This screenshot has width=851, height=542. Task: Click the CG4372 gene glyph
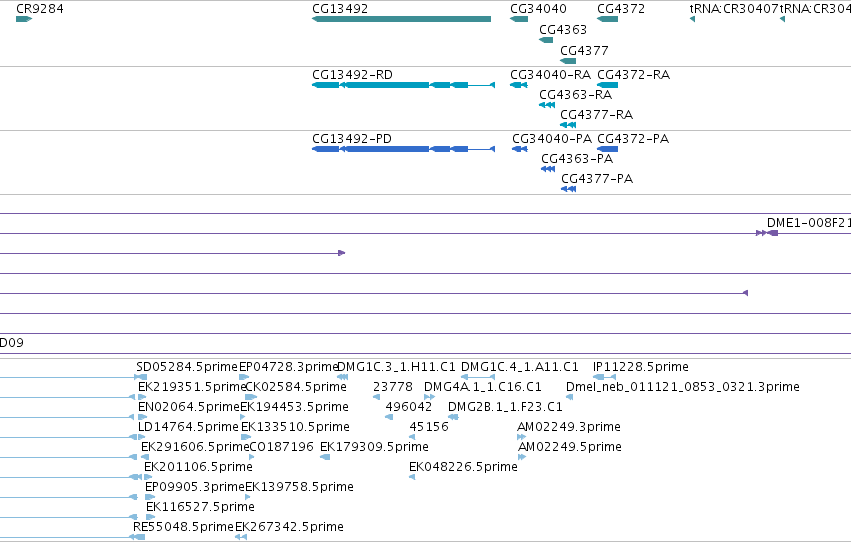point(607,19)
